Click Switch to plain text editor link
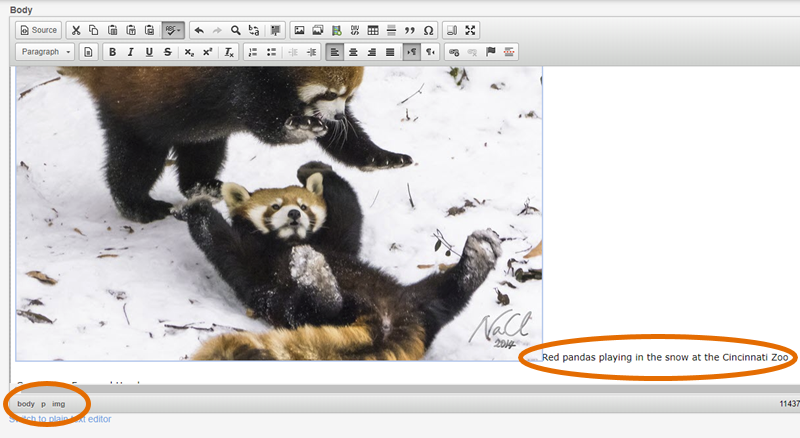This screenshot has height=438, width=800. coord(60,419)
